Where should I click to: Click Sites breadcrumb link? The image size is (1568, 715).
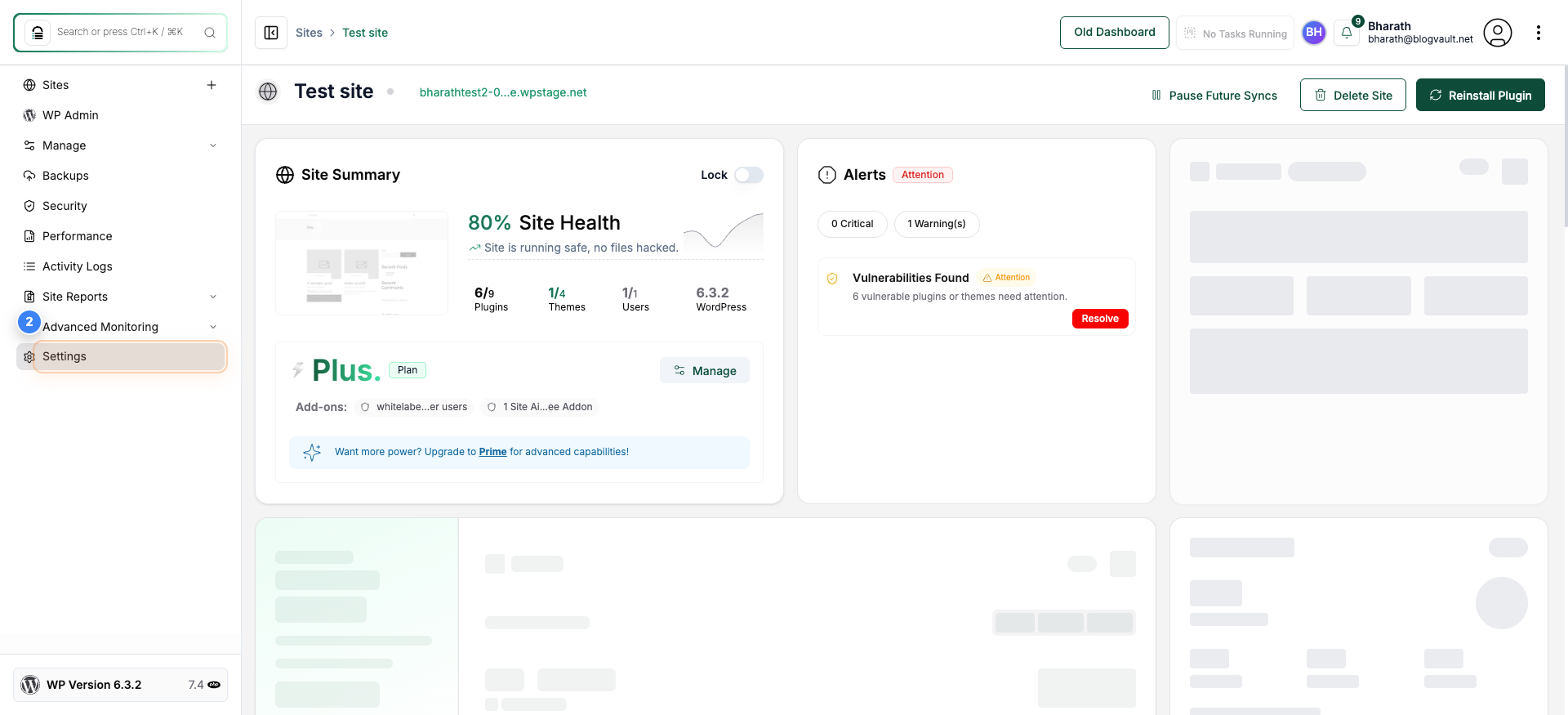(x=309, y=33)
